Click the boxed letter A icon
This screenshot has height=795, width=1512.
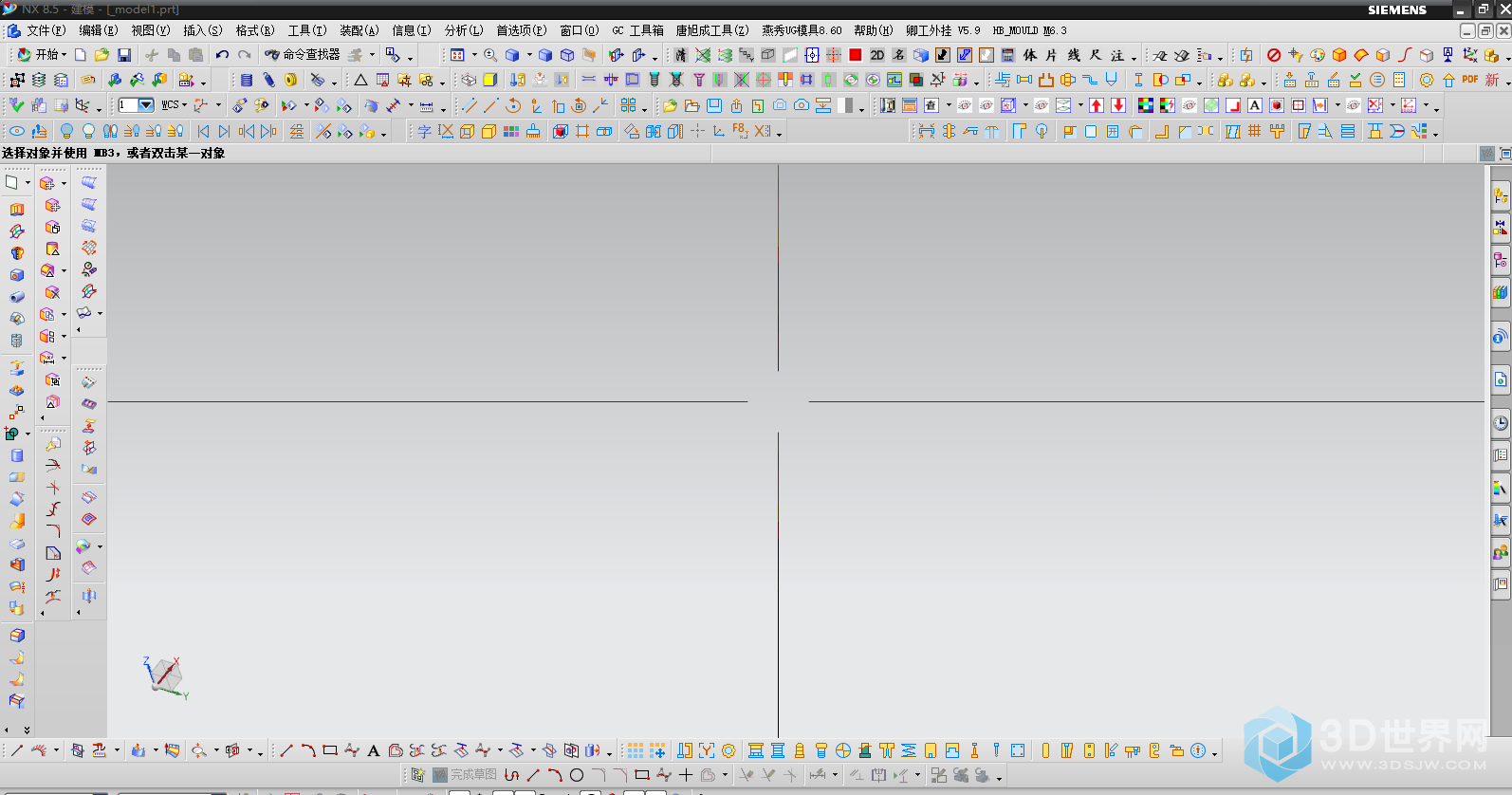tap(1255, 105)
